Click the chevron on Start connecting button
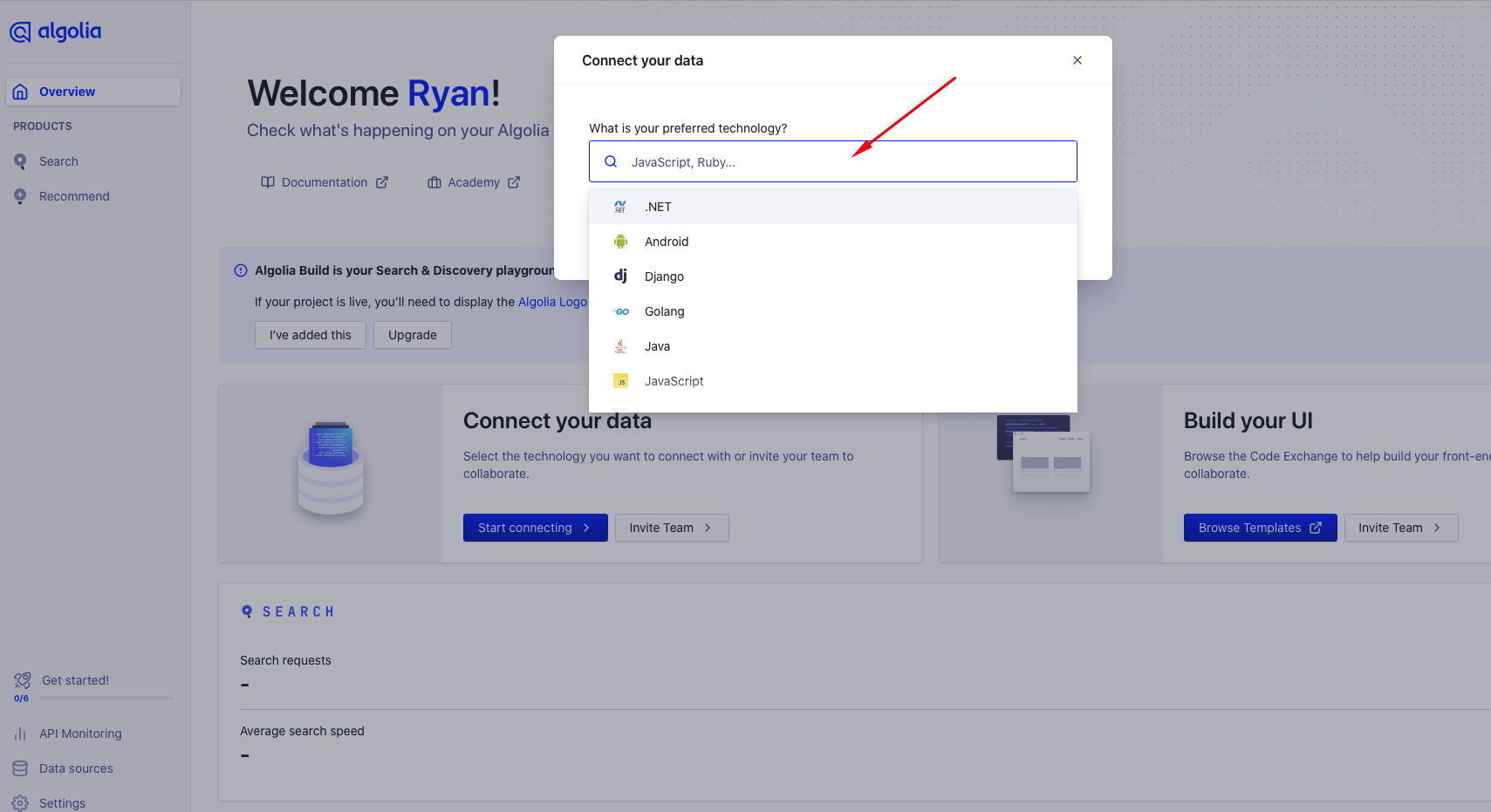 click(x=586, y=528)
